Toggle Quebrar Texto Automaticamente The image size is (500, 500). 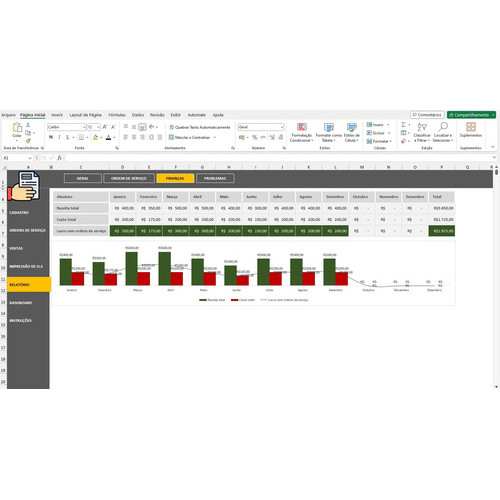pos(200,127)
